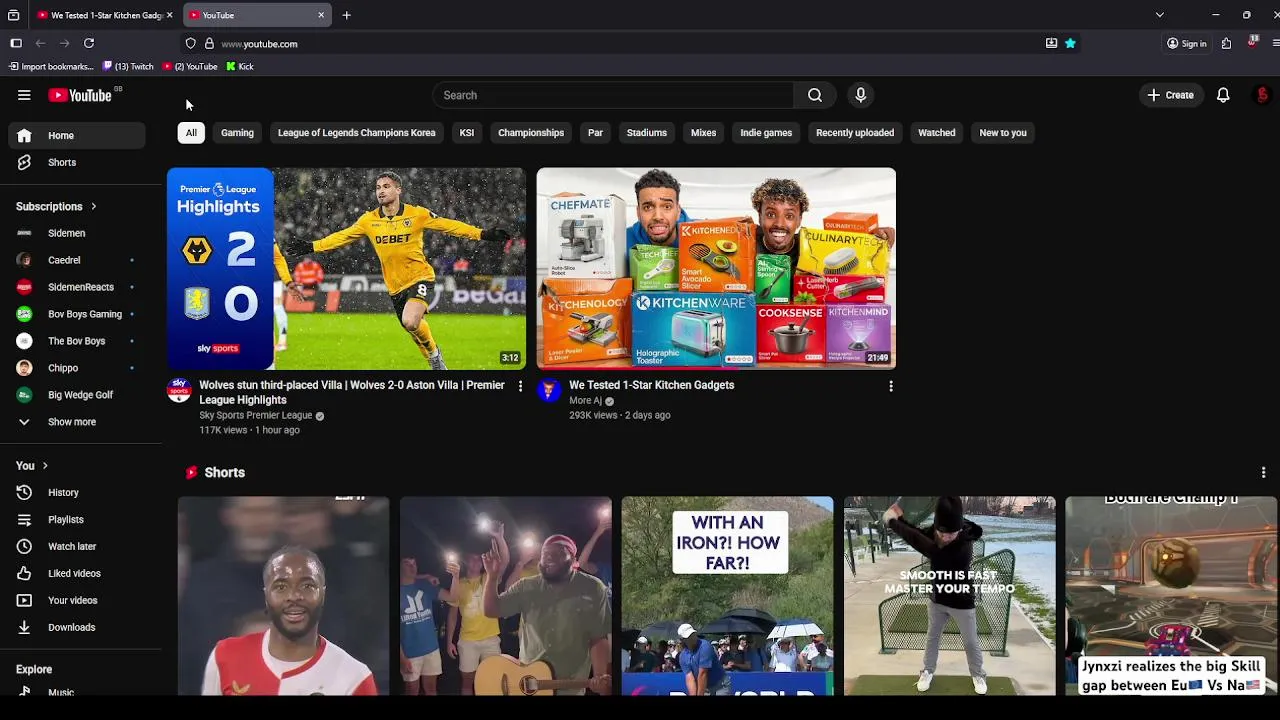Click the browser address bar URL

pos(259,44)
